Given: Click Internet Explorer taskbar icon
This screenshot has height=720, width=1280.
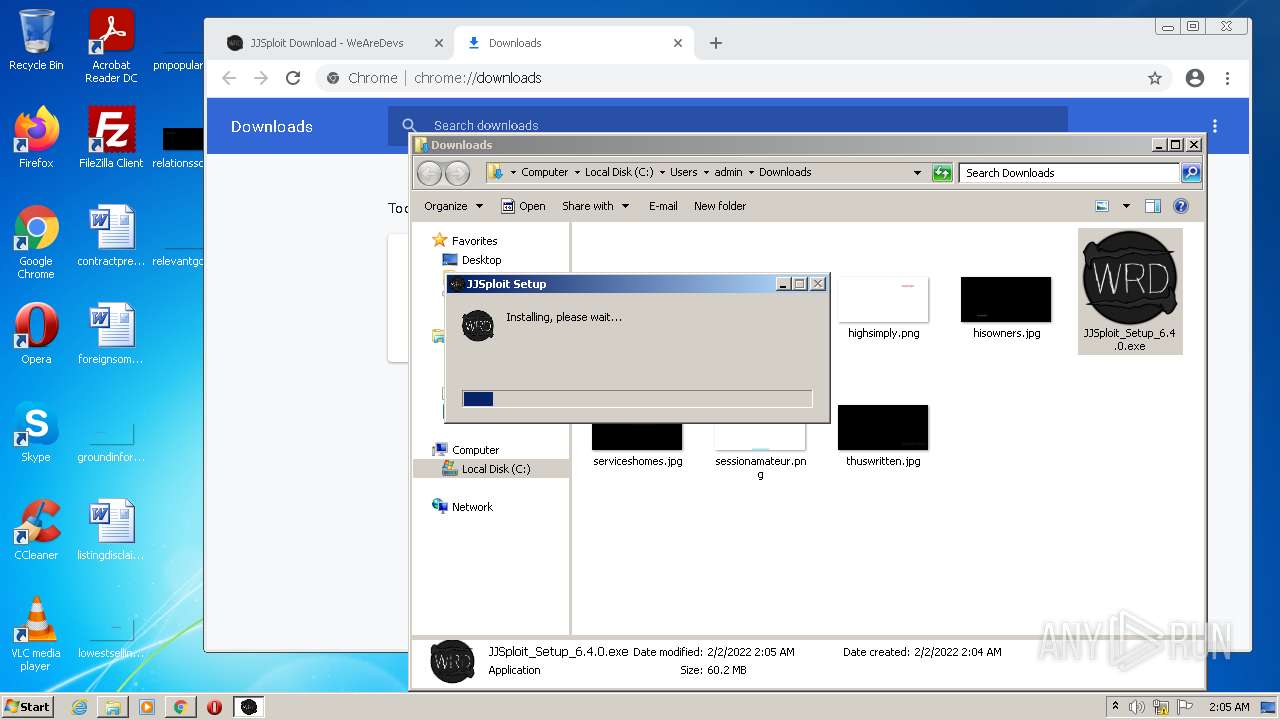Looking at the screenshot, I should coord(79,707).
